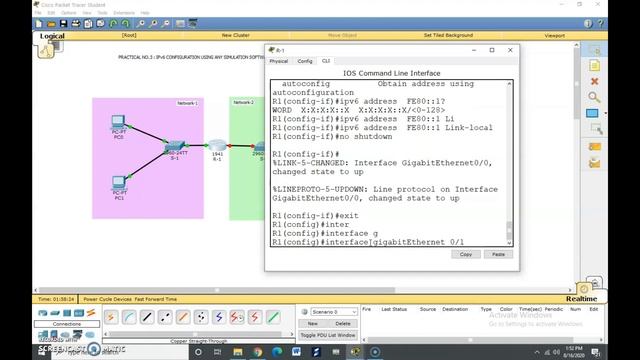Choose the Serial DCE cable with clock
This screenshot has width=640, height=360.
(237, 317)
